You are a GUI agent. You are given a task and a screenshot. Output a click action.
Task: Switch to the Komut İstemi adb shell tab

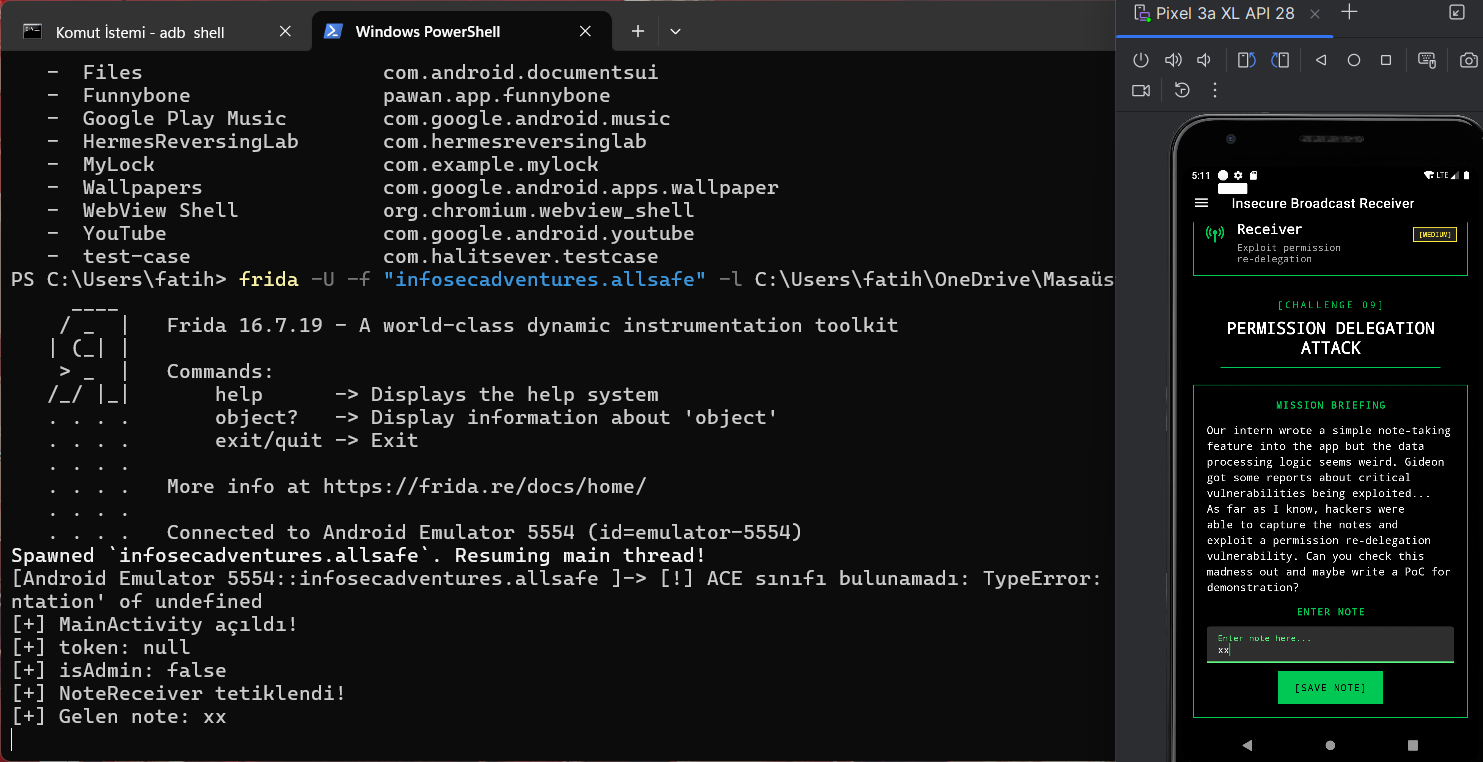tap(140, 32)
